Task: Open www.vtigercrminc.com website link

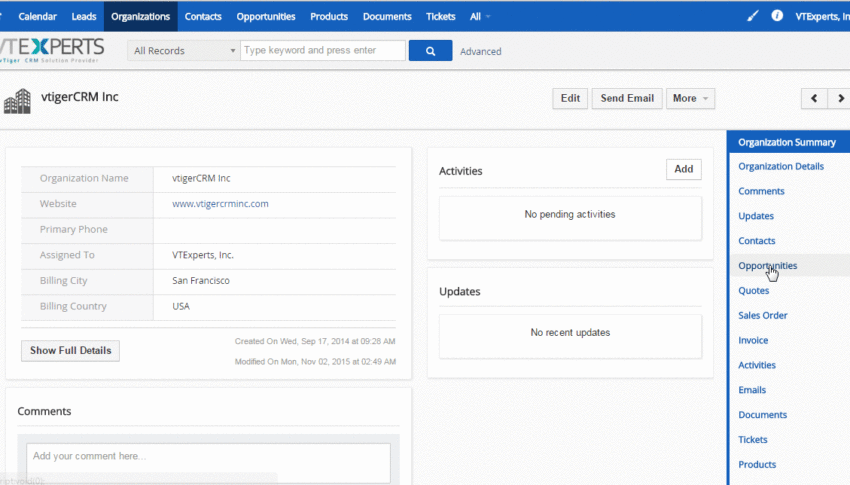Action: [x=220, y=204]
